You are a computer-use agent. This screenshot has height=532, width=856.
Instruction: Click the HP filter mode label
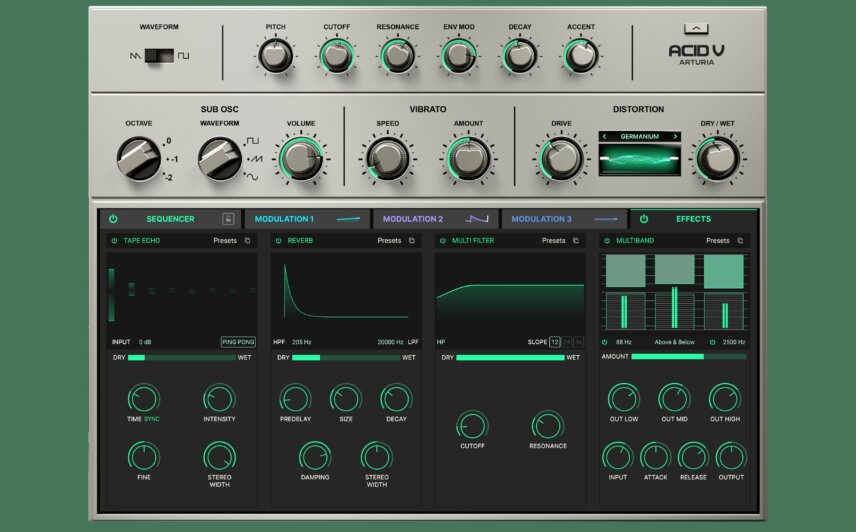[x=441, y=342]
